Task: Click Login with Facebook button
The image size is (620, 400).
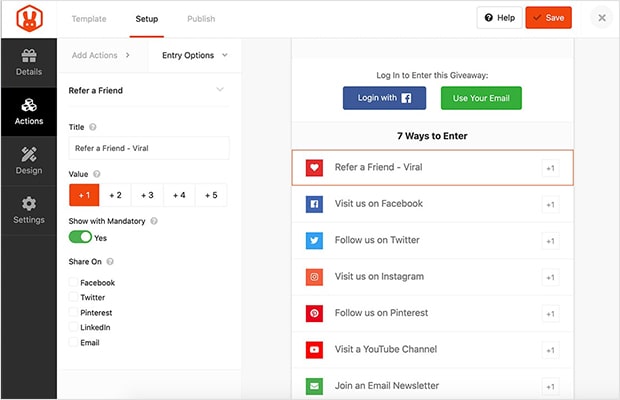Action: coord(384,98)
